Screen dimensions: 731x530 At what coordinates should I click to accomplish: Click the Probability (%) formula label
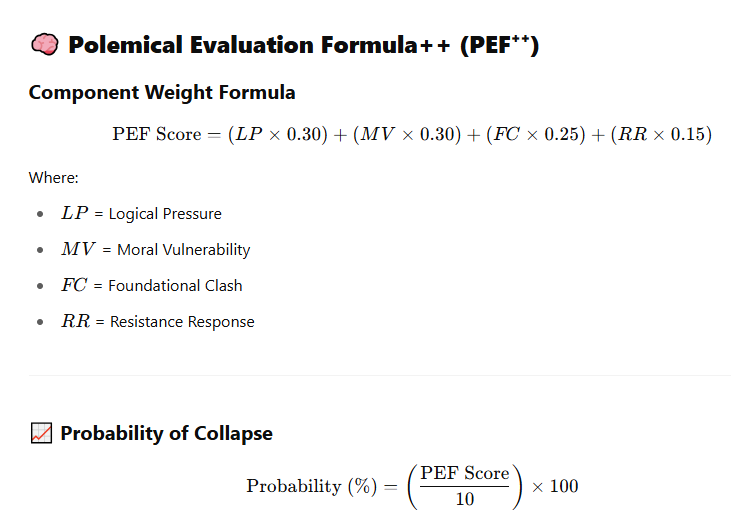coord(311,486)
